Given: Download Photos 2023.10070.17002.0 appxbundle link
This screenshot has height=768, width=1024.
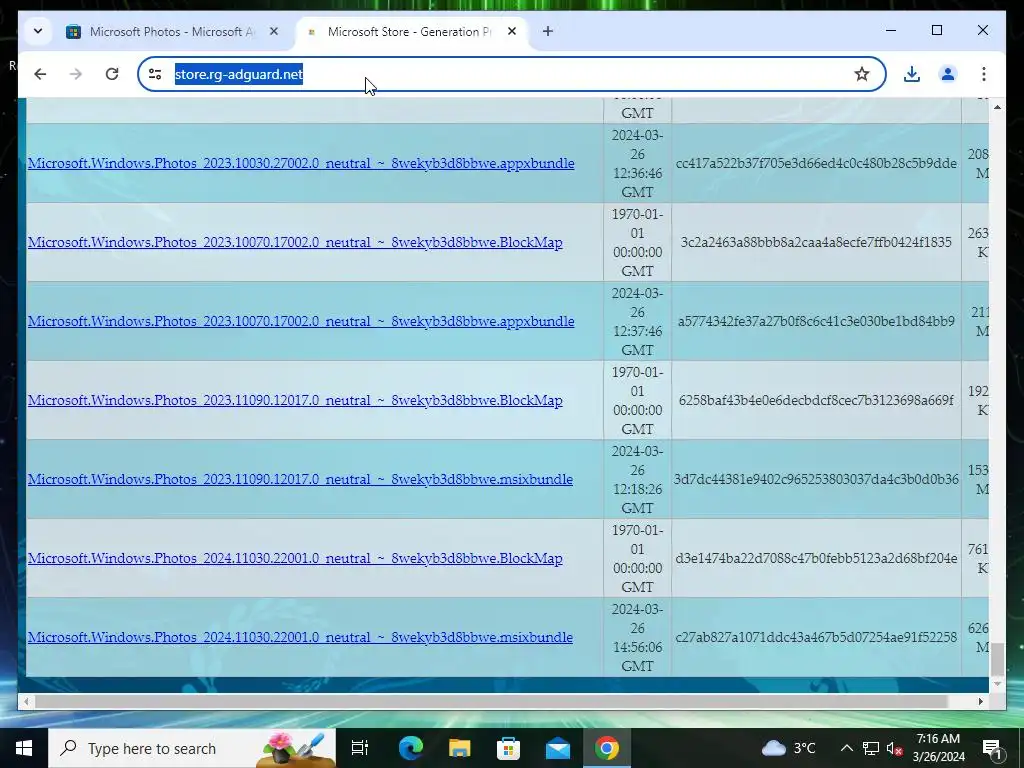Looking at the screenshot, I should [x=301, y=321].
